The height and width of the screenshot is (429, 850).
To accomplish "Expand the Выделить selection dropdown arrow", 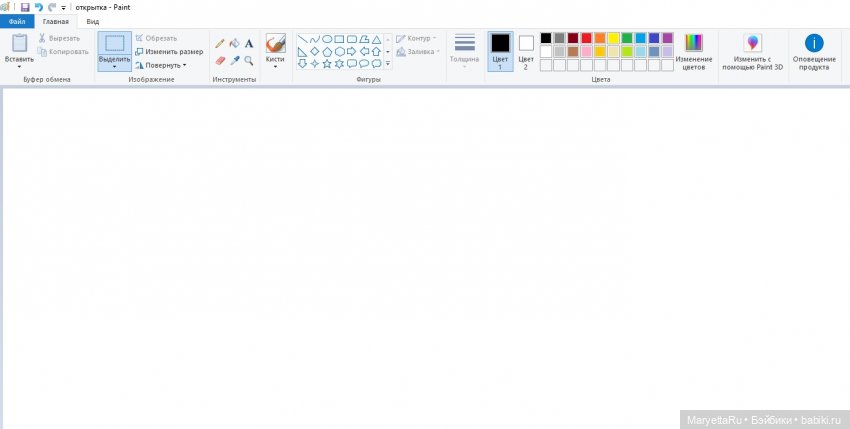I will [x=114, y=67].
